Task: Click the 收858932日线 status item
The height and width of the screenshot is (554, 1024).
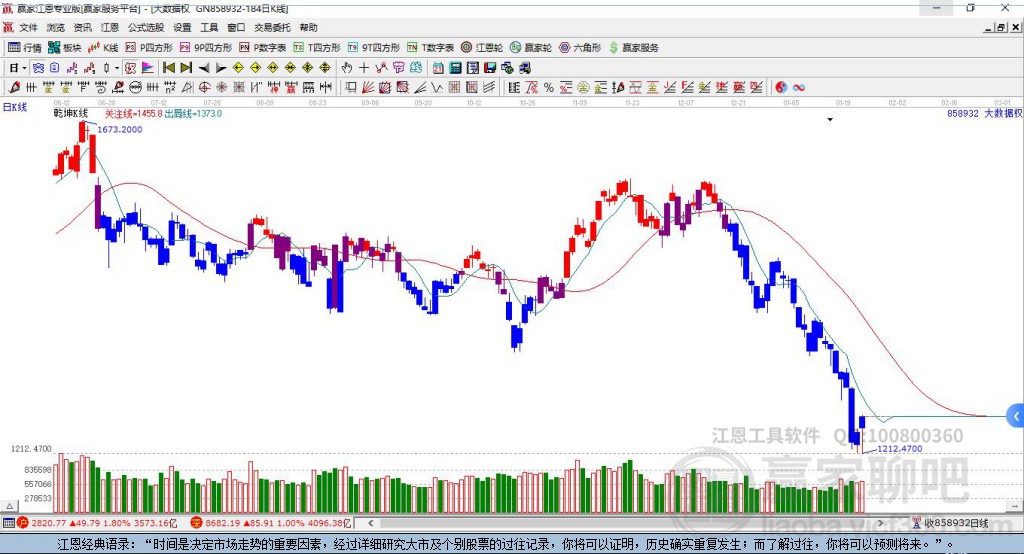Action: pos(955,523)
